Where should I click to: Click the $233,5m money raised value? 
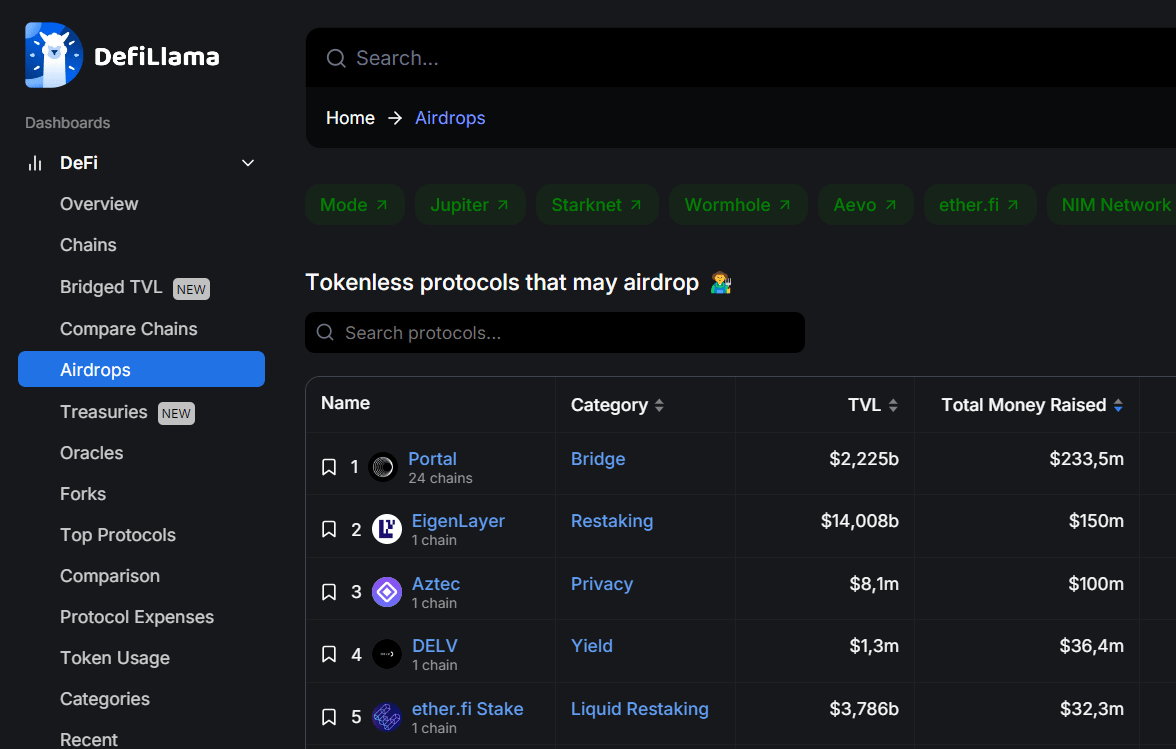point(1087,459)
